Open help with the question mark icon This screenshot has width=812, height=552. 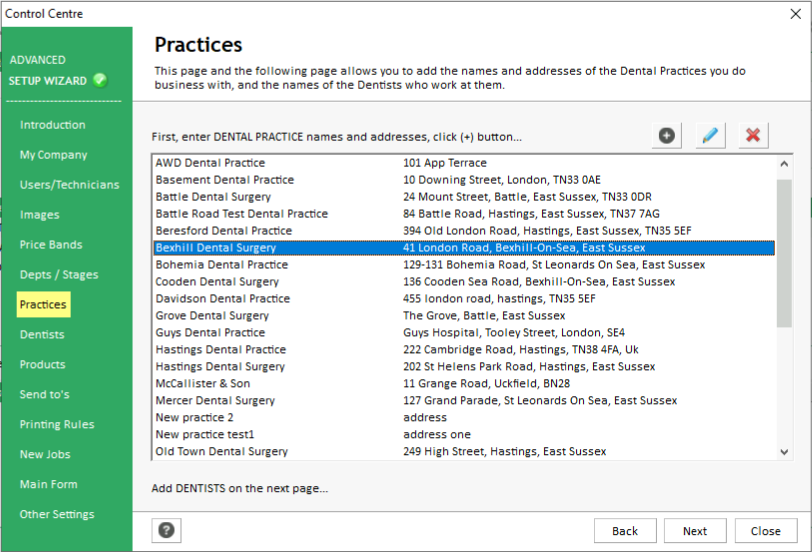pyautogui.click(x=166, y=530)
